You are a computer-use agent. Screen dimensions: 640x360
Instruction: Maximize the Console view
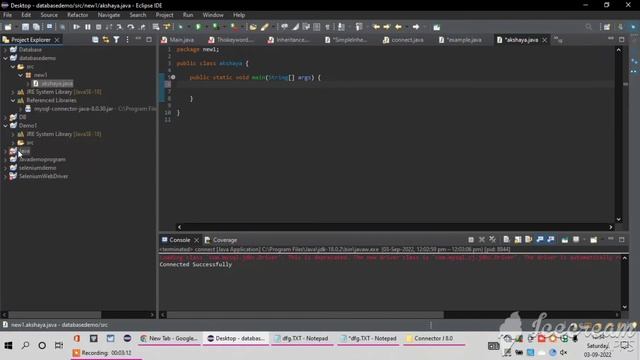coord(622,240)
